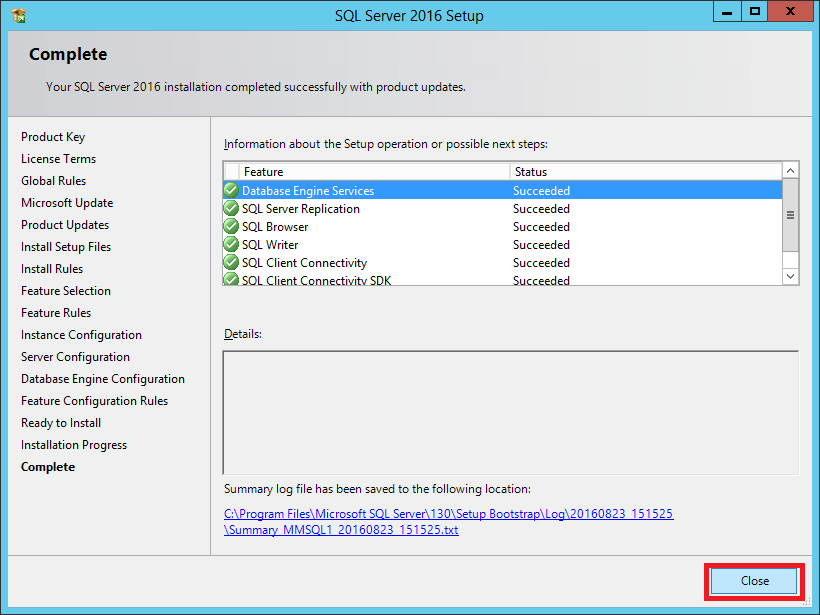The image size is (820, 615).
Task: Select the Feature Selection step in sidebar
Action: point(66,291)
